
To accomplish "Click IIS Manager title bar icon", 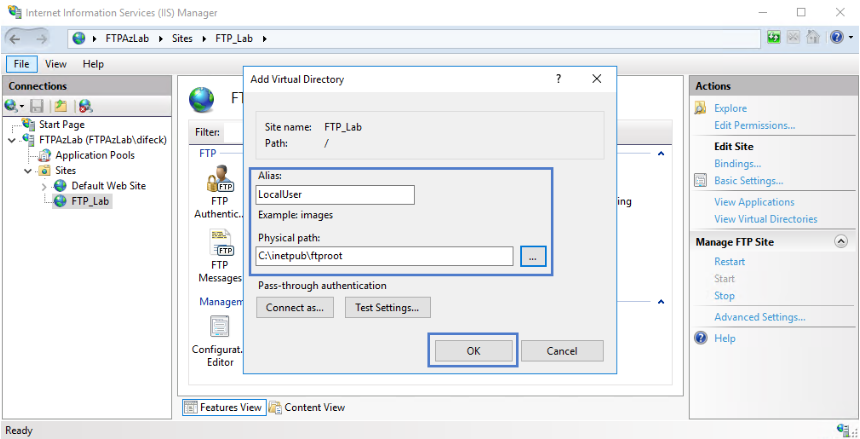I will (15, 12).
